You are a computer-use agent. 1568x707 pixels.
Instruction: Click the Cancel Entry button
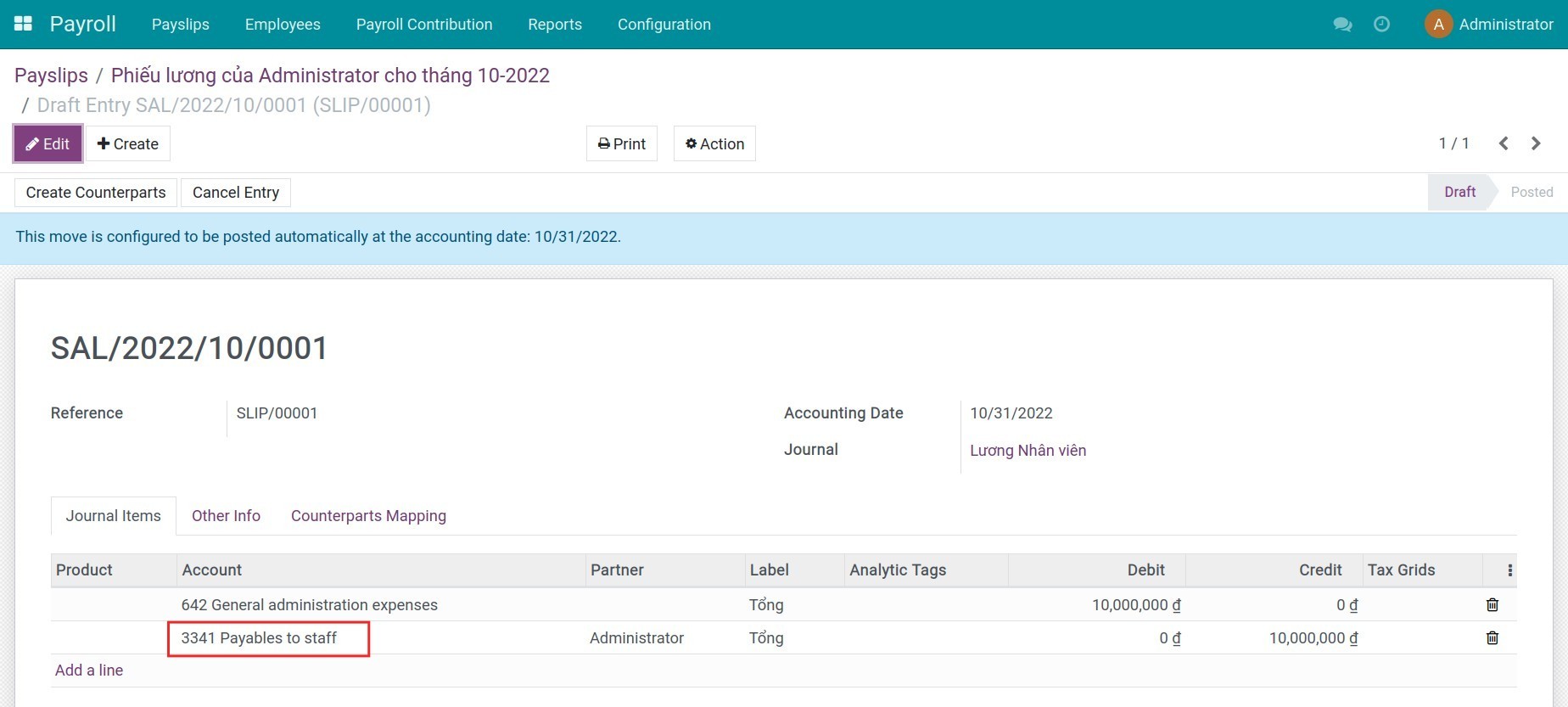click(x=235, y=193)
